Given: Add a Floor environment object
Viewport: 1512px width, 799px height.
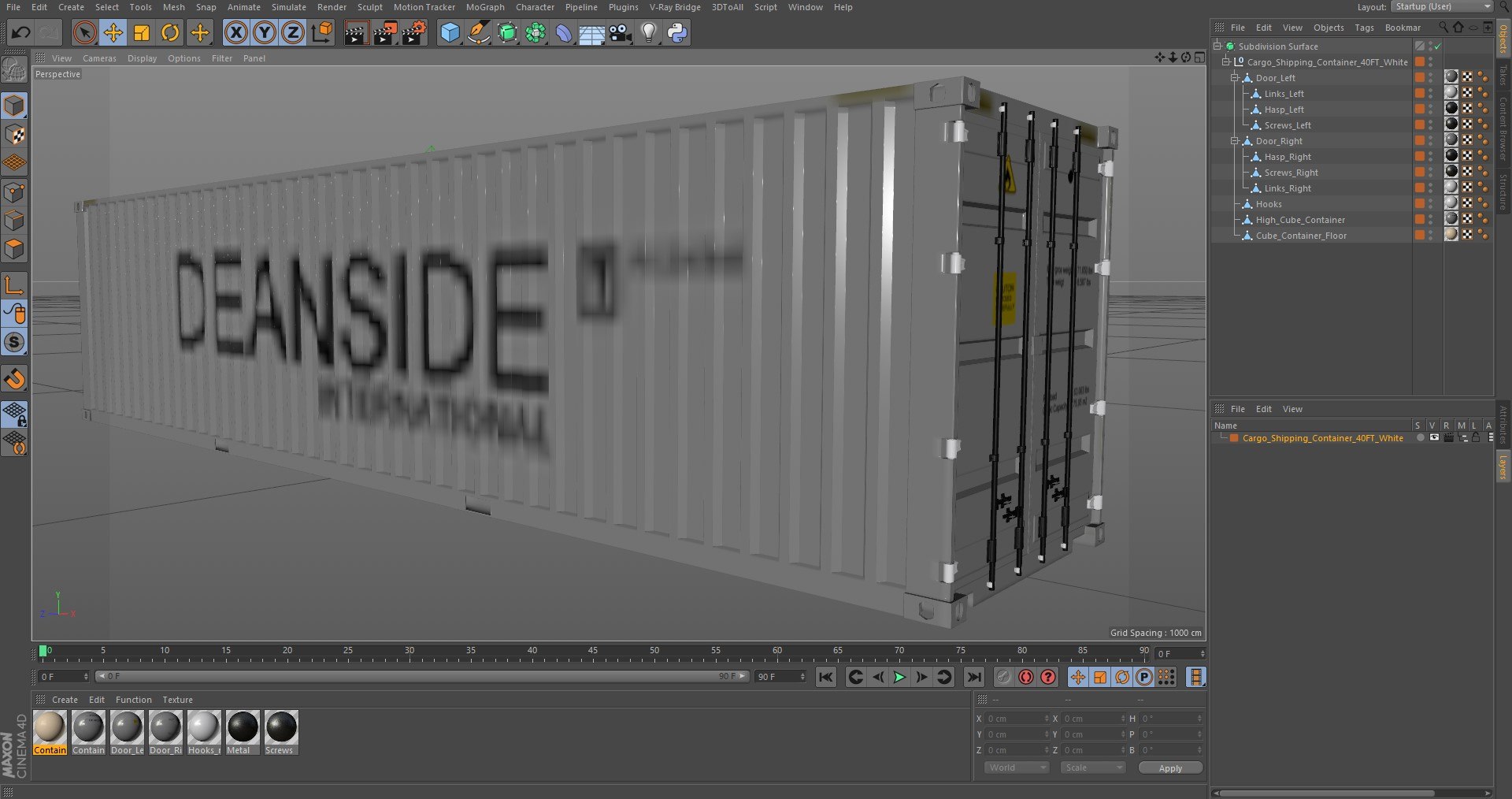Looking at the screenshot, I should point(591,32).
